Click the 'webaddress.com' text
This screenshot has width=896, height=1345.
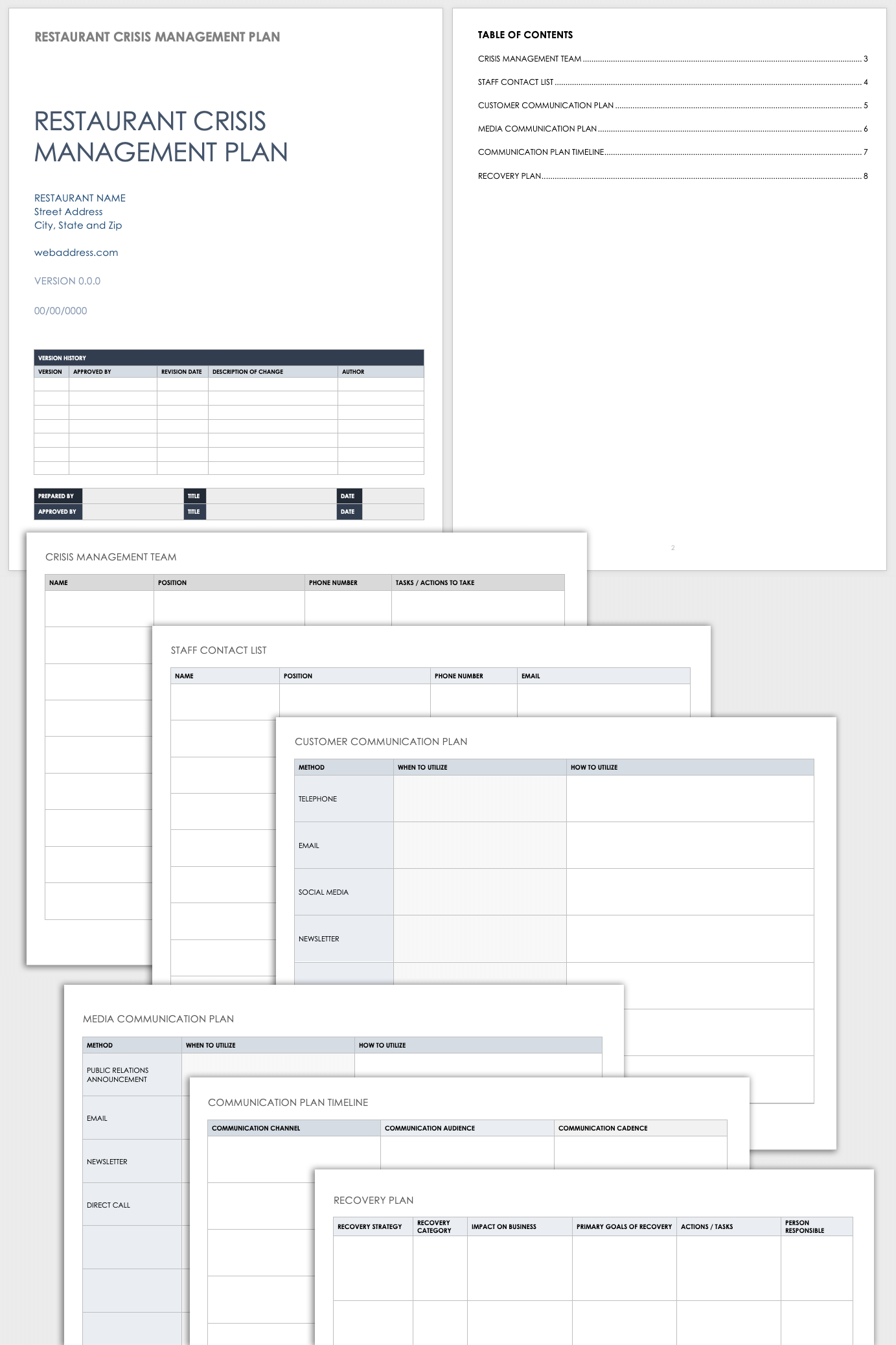point(76,253)
